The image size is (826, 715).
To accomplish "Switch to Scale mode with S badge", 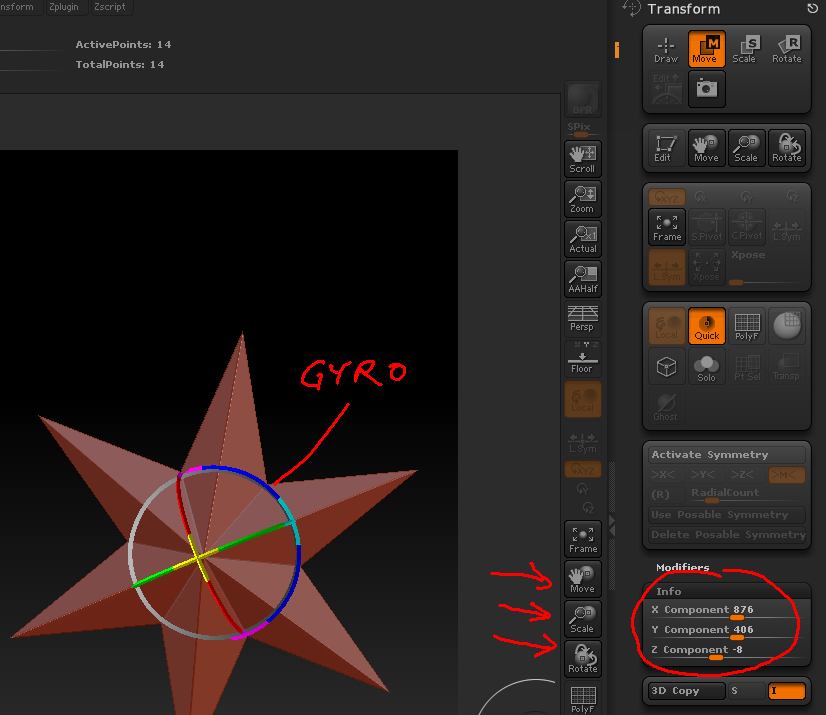I will tap(746, 49).
